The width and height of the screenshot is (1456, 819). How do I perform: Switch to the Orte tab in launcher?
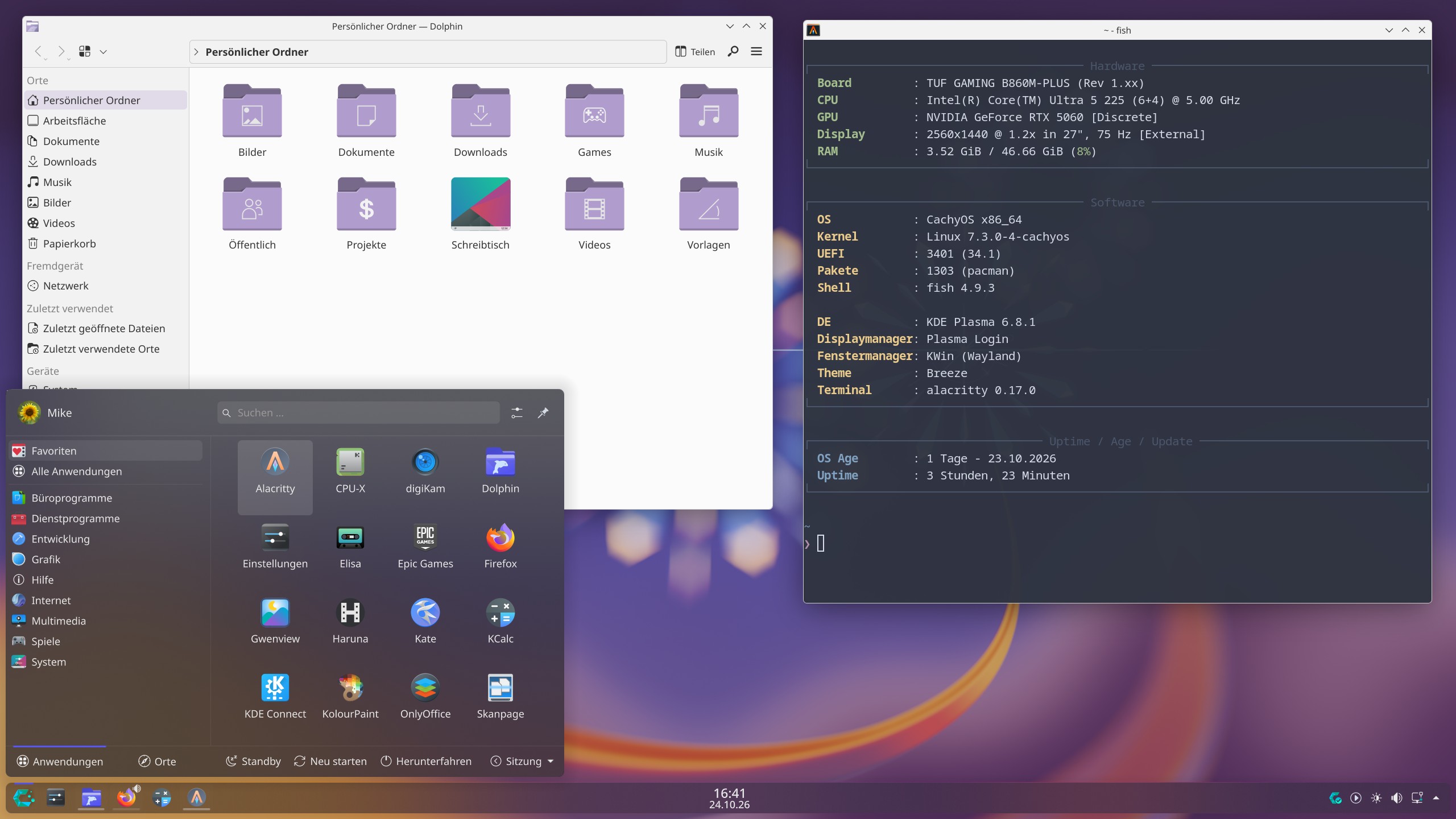point(158,761)
